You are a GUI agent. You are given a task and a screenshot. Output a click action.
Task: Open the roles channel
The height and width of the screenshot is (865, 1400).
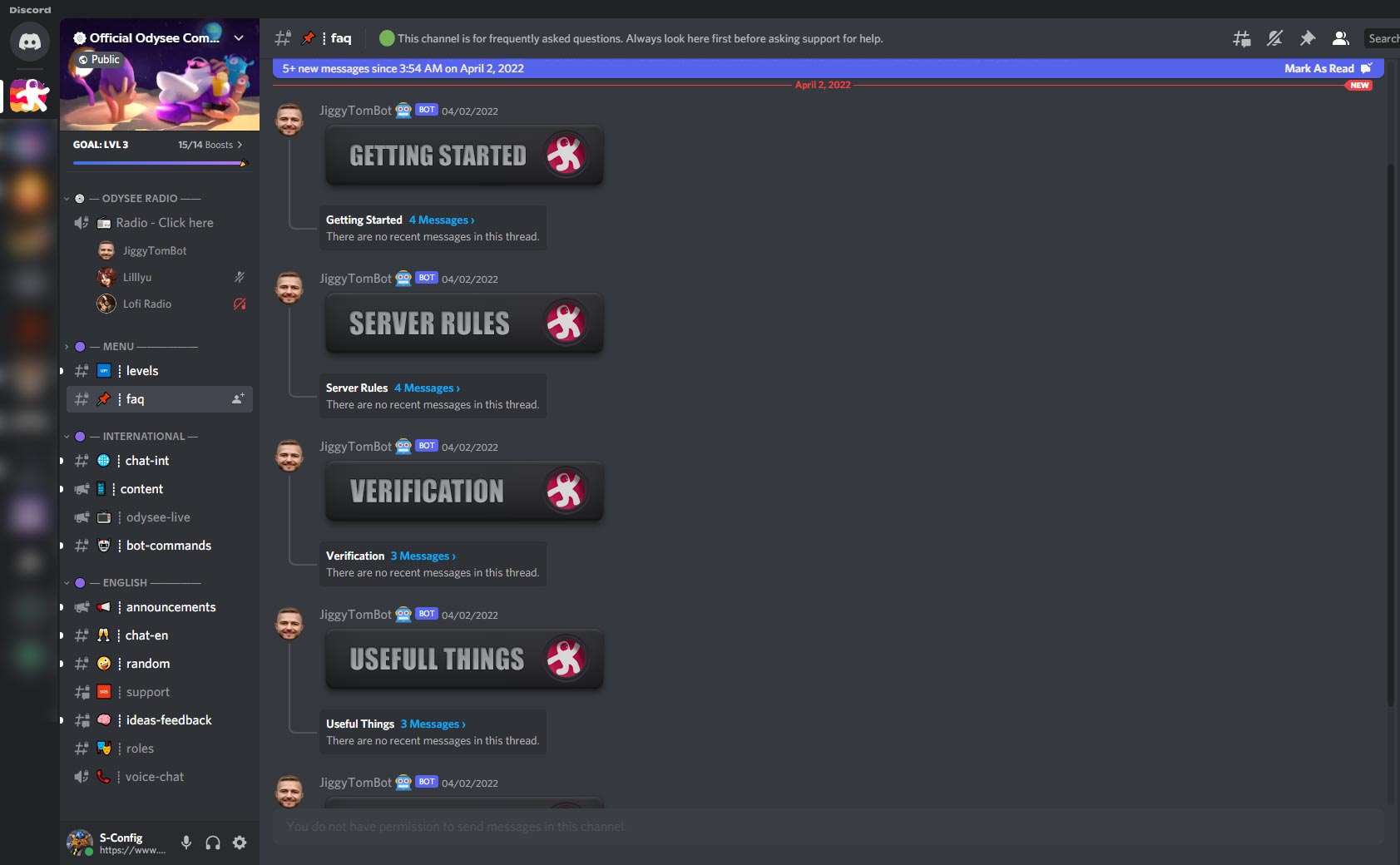pyautogui.click(x=160, y=749)
